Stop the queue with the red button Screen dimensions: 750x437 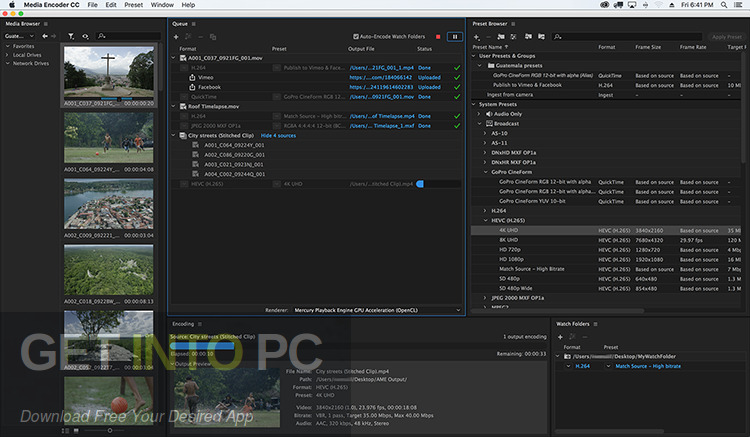[438, 36]
